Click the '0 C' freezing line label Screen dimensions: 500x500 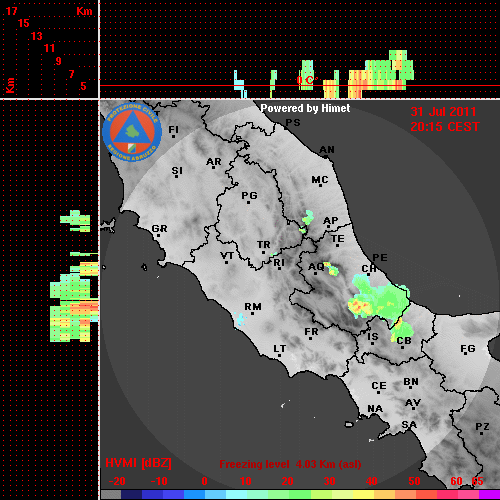point(305,80)
